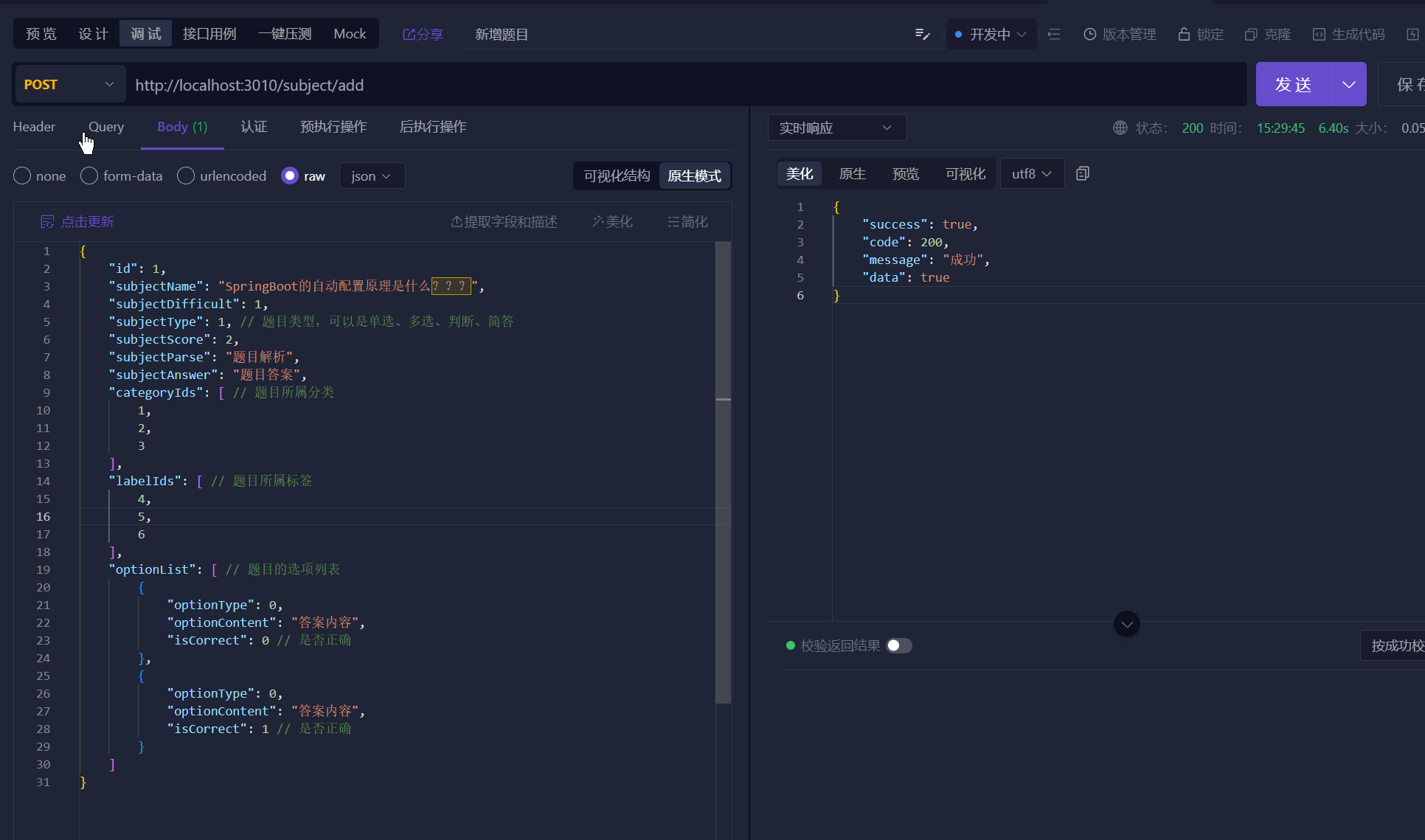Click the 美化 beautify option in body editor
Screen dimensions: 1425x840
tap(612, 222)
